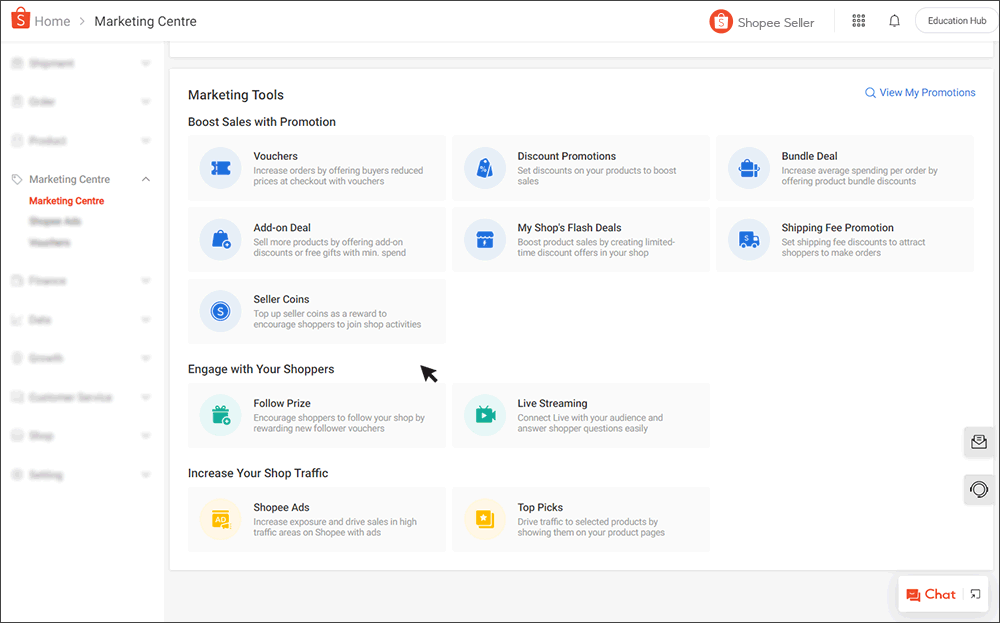Click the View My Promotions link
The height and width of the screenshot is (623, 1000).
coord(920,92)
